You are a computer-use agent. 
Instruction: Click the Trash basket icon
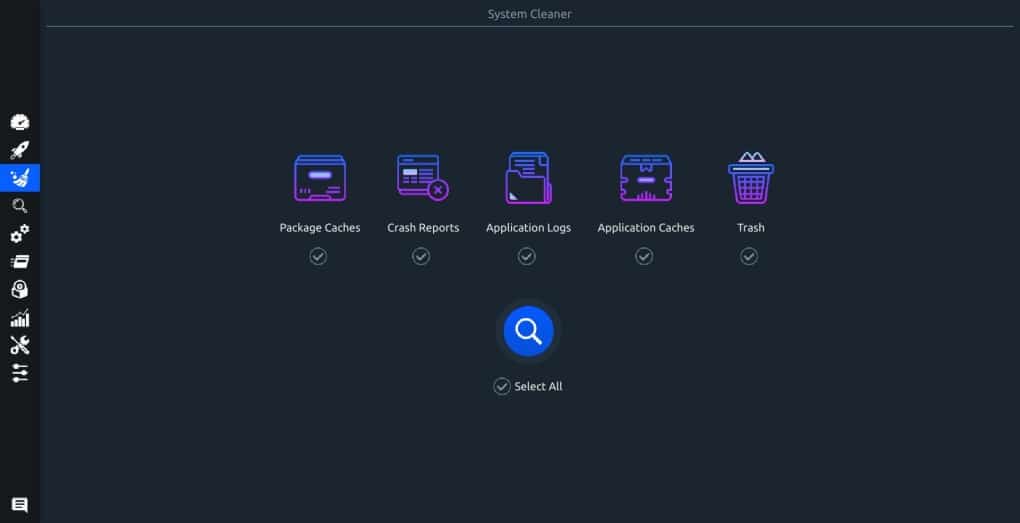750,178
